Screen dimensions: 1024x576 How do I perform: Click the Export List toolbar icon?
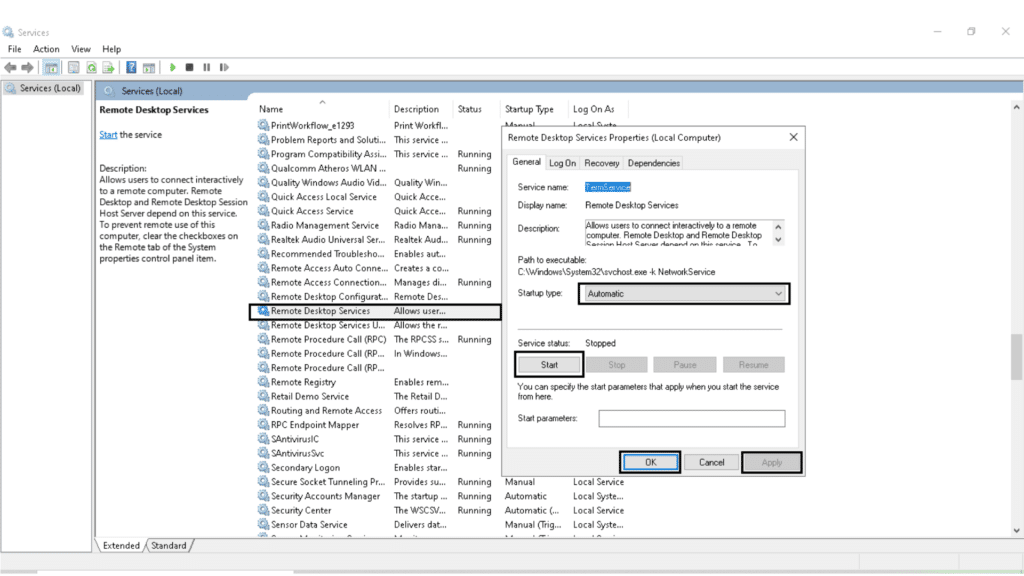coord(108,67)
